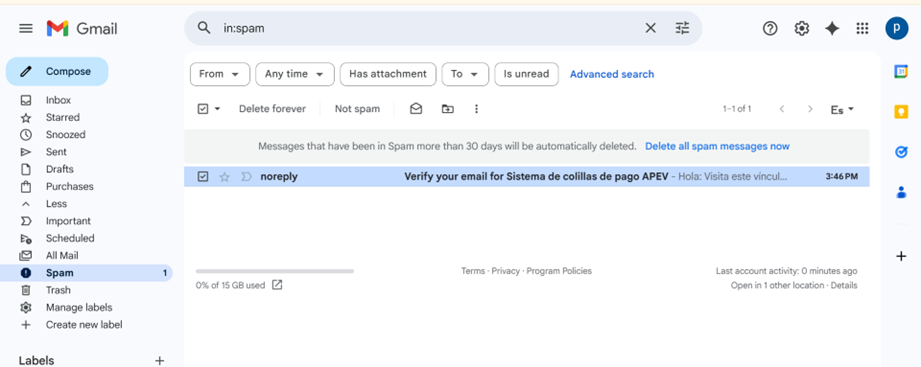Open the Any time filter dropdown
The width and height of the screenshot is (921, 367).
click(295, 74)
